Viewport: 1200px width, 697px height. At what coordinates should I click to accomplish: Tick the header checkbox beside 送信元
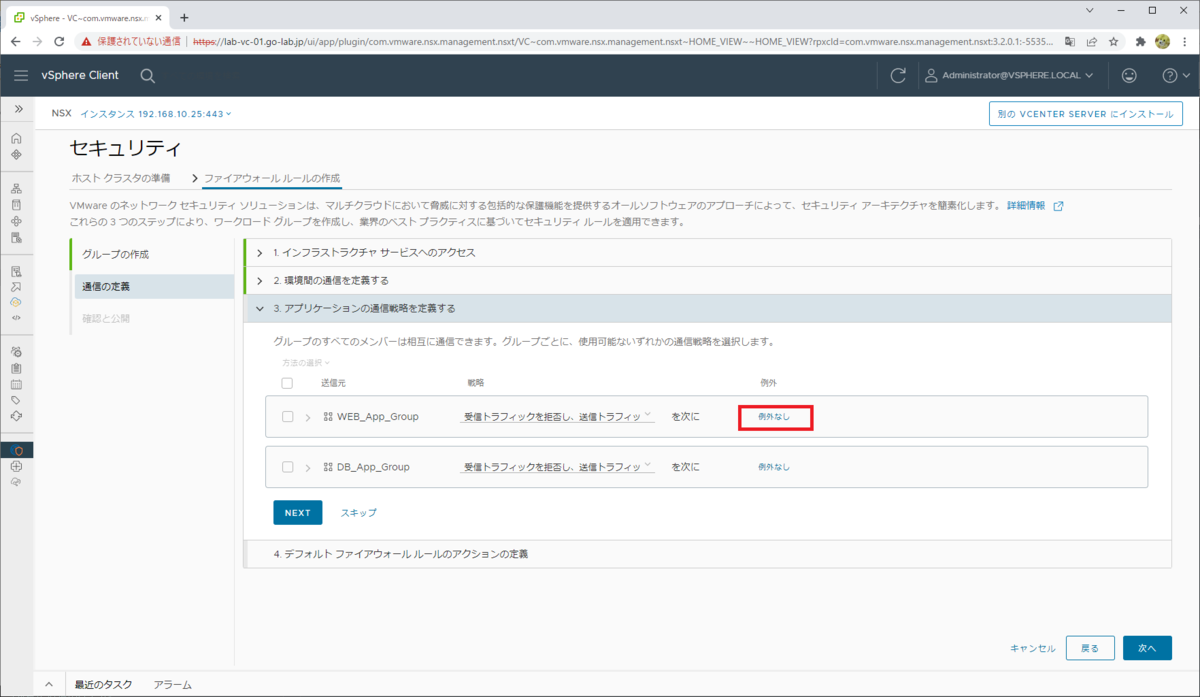(x=287, y=383)
